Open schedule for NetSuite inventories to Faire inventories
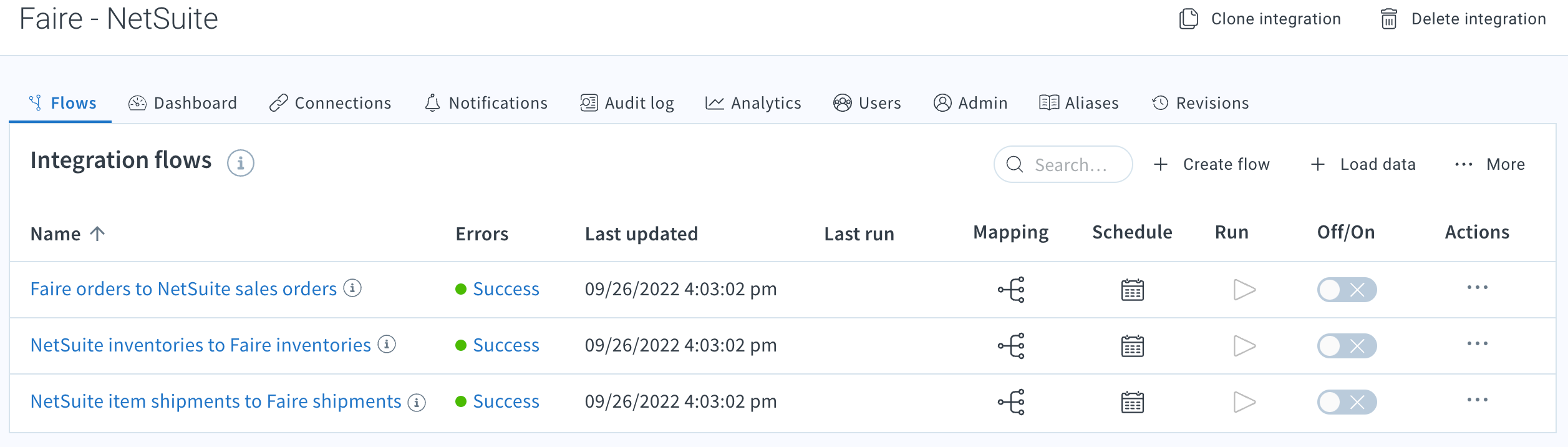Image resolution: width=1568 pixels, height=447 pixels. tap(1132, 346)
